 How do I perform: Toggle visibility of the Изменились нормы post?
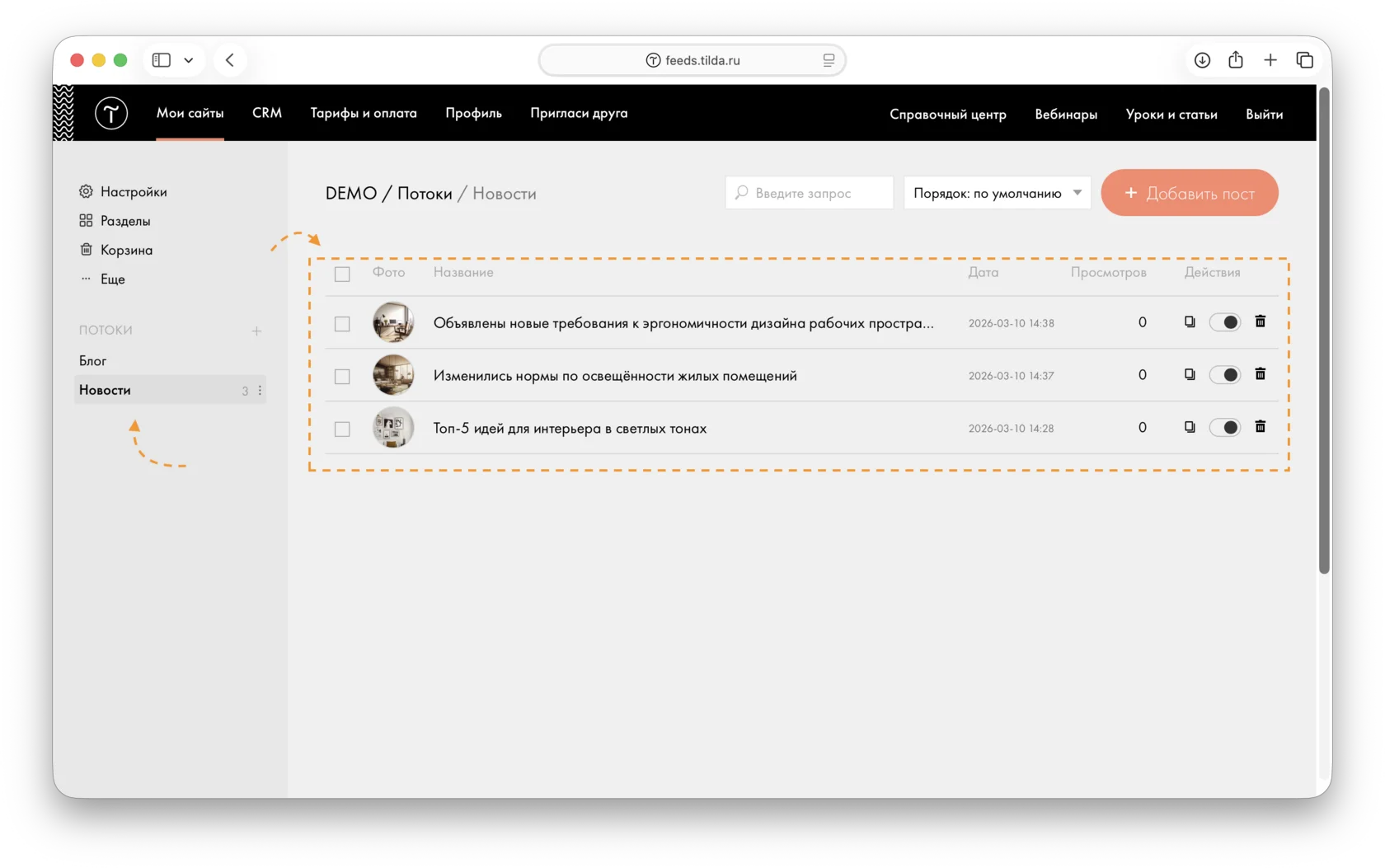coord(1224,375)
